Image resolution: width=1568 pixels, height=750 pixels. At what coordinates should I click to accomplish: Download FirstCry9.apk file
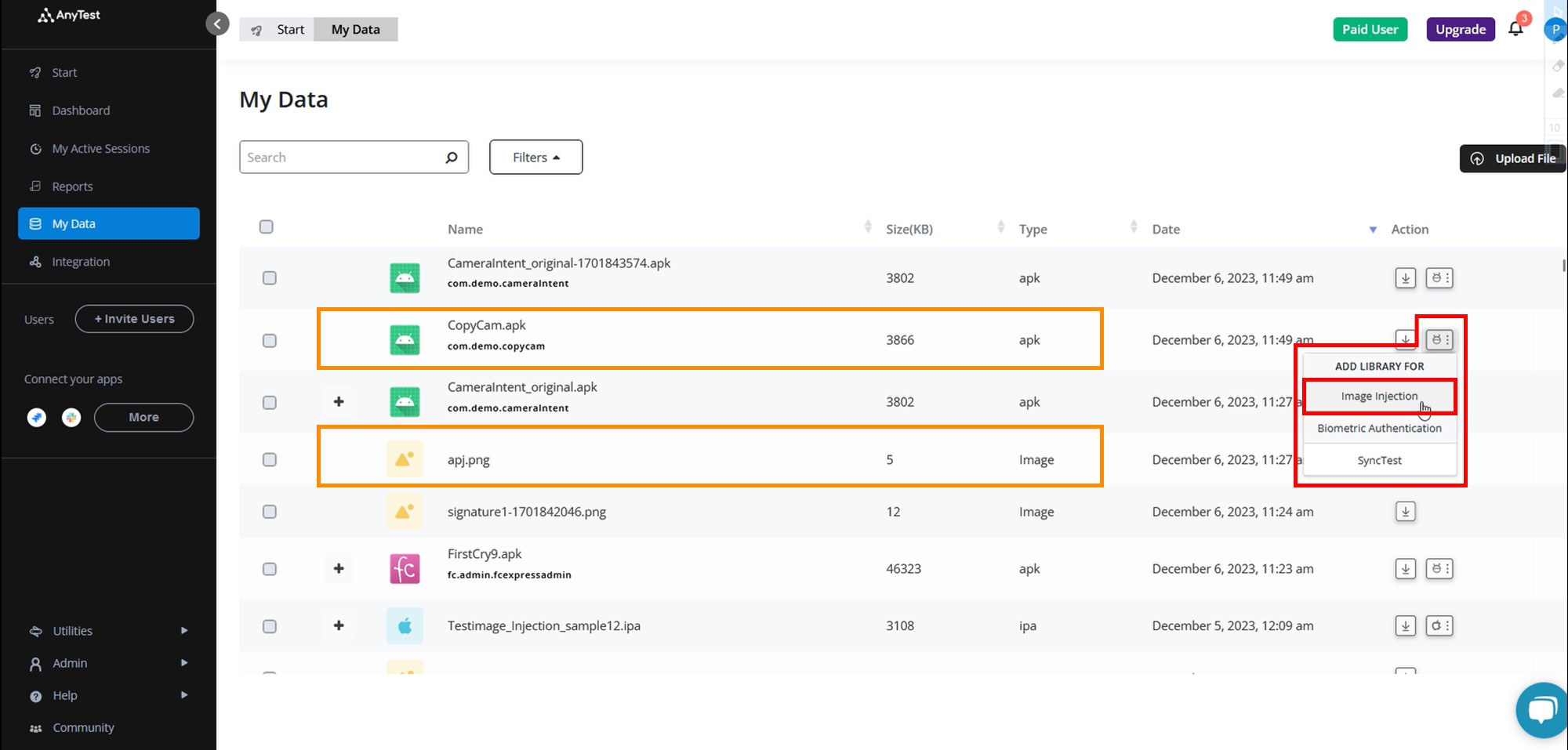(1405, 569)
